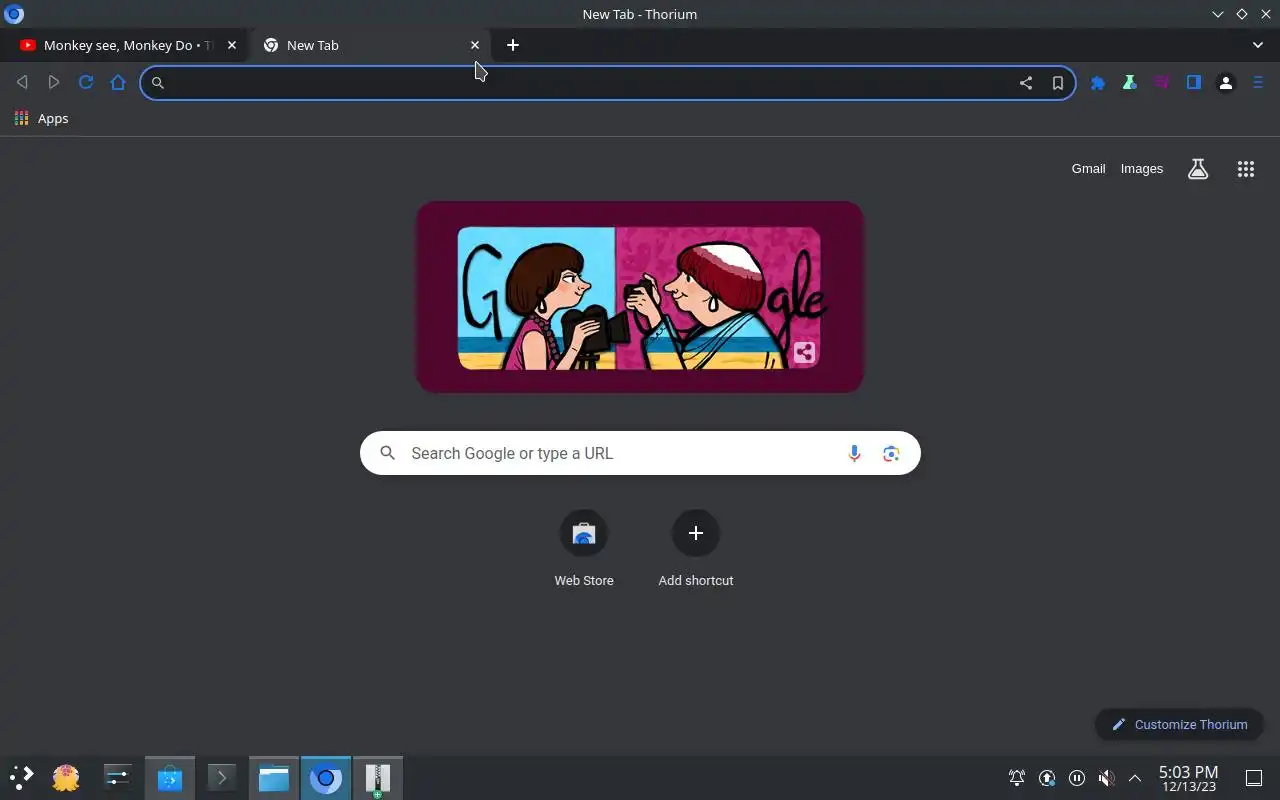Click the magnifier icon in Google search box

point(388,453)
